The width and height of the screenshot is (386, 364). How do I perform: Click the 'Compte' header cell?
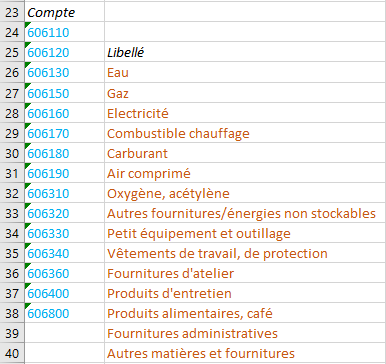tap(65, 12)
